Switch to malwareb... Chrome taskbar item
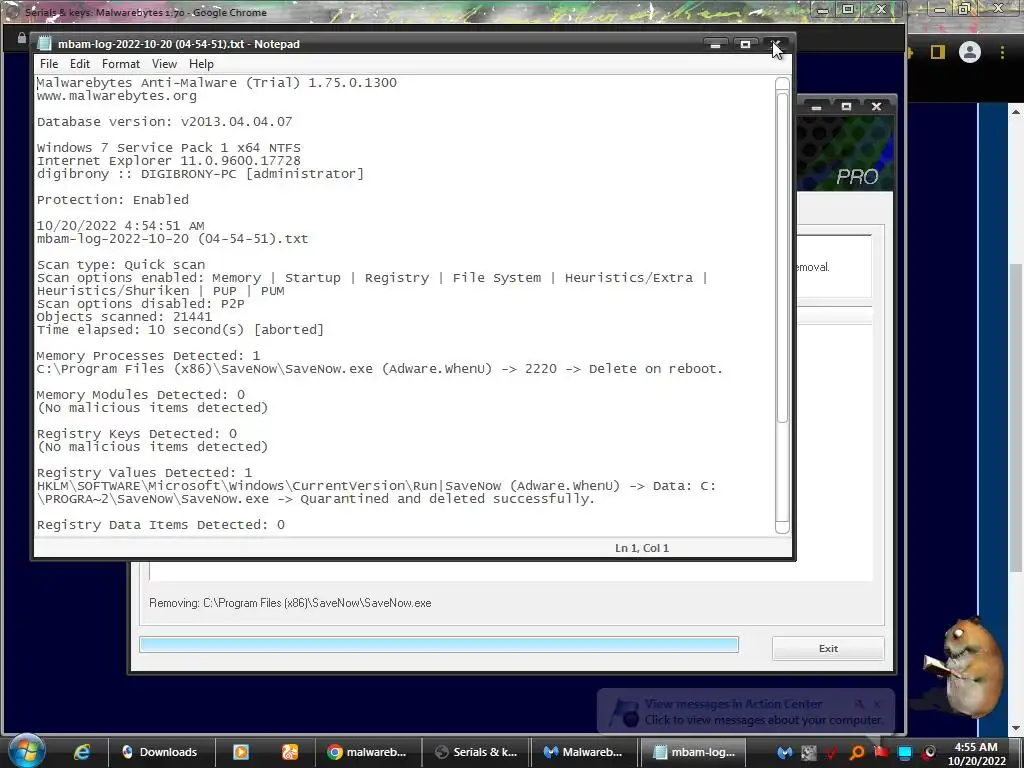 point(367,752)
